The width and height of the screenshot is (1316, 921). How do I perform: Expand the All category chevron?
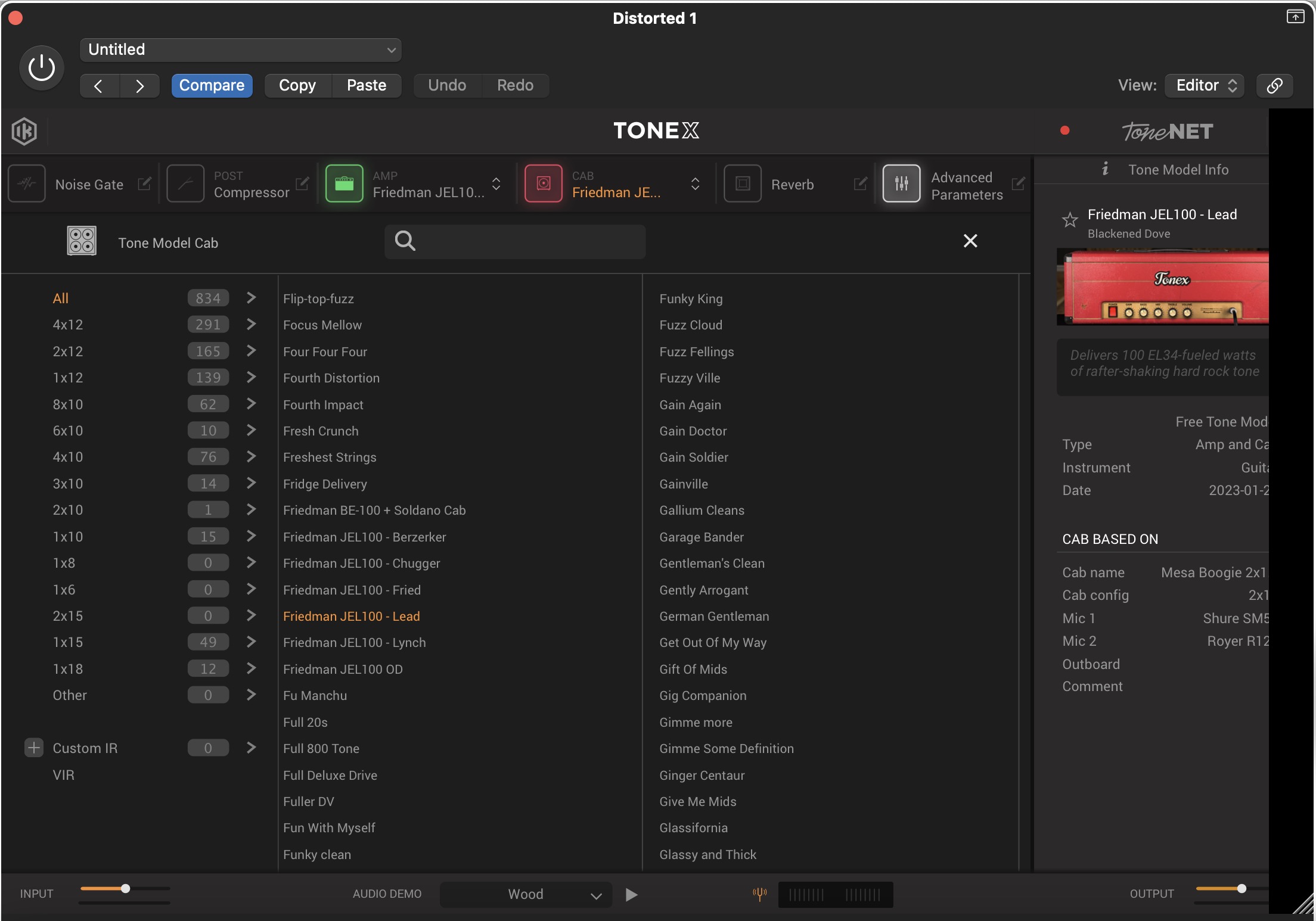point(251,298)
